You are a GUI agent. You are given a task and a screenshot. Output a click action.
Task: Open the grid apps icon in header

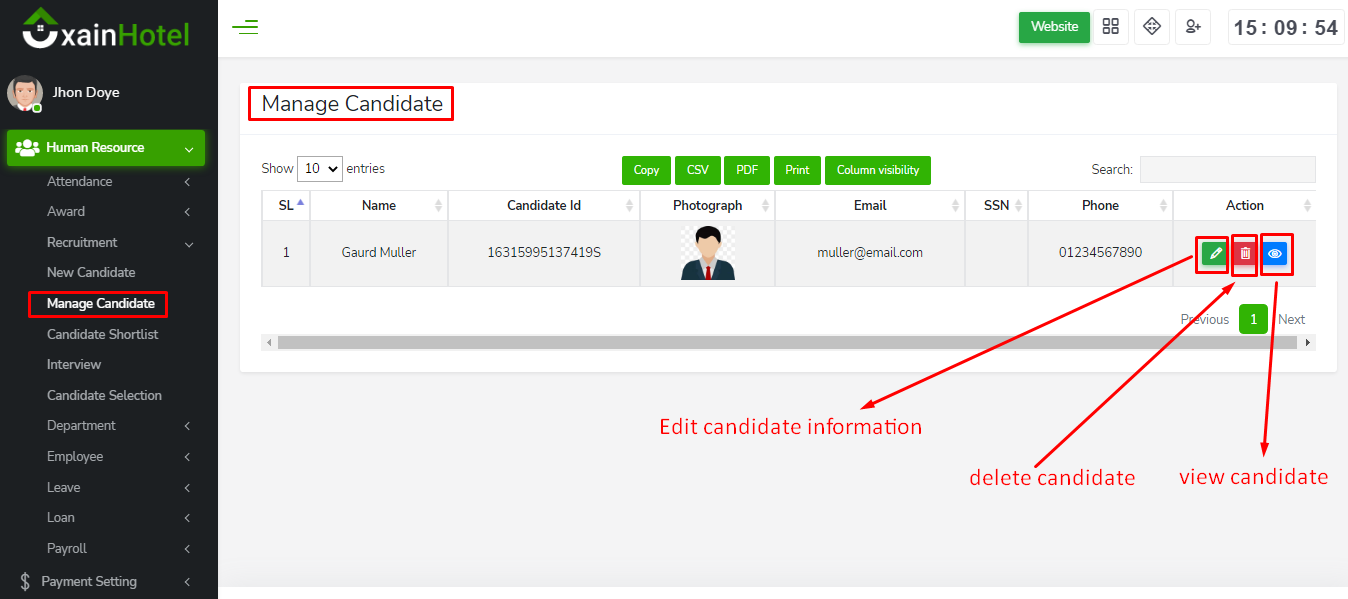pyautogui.click(x=1110, y=27)
